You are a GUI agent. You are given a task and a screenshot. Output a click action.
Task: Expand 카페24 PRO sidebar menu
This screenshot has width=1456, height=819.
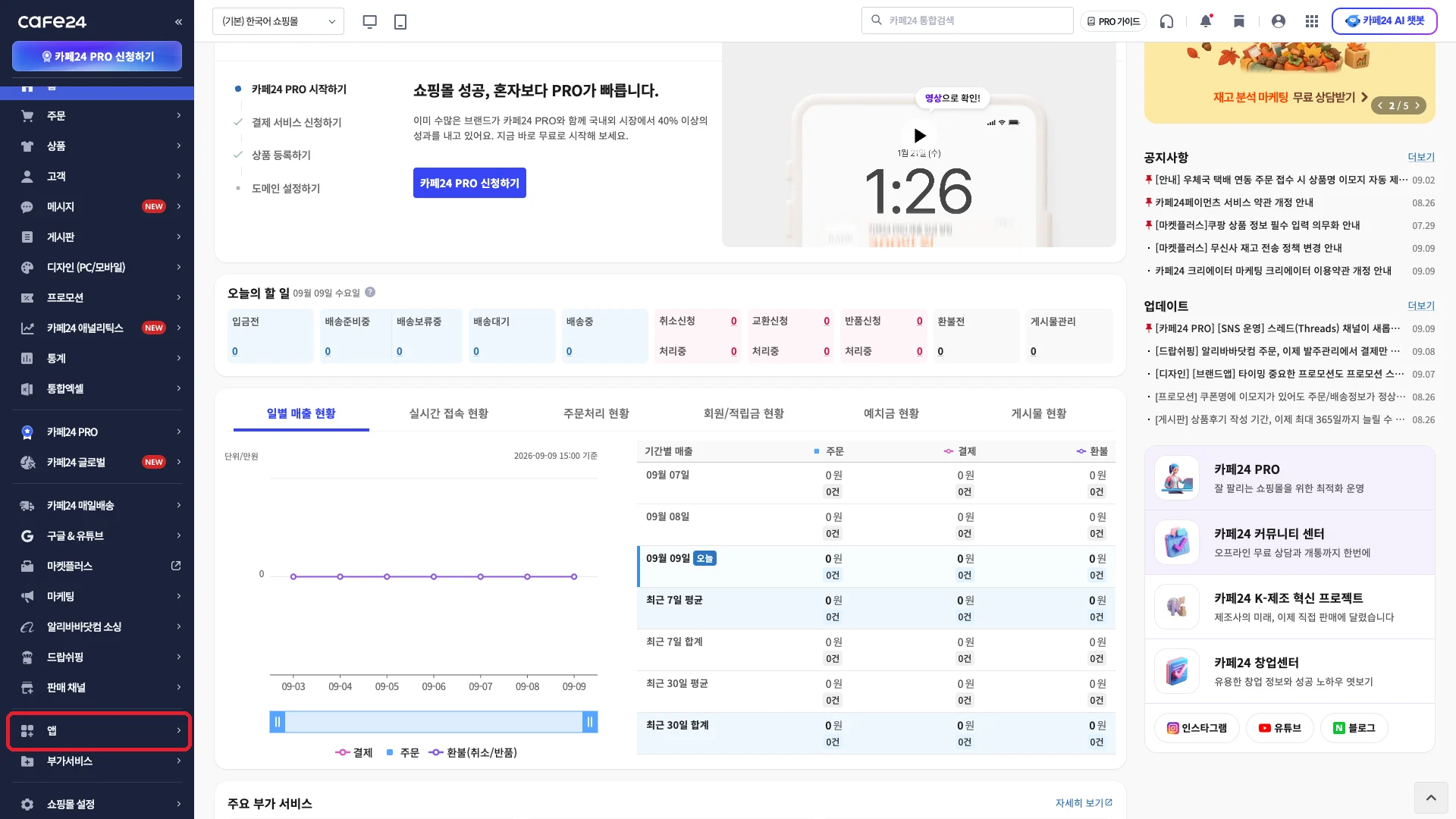coord(97,432)
